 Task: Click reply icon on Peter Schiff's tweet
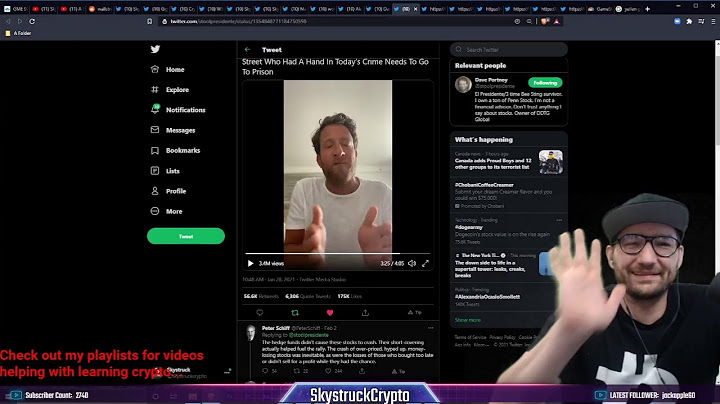tap(265, 371)
